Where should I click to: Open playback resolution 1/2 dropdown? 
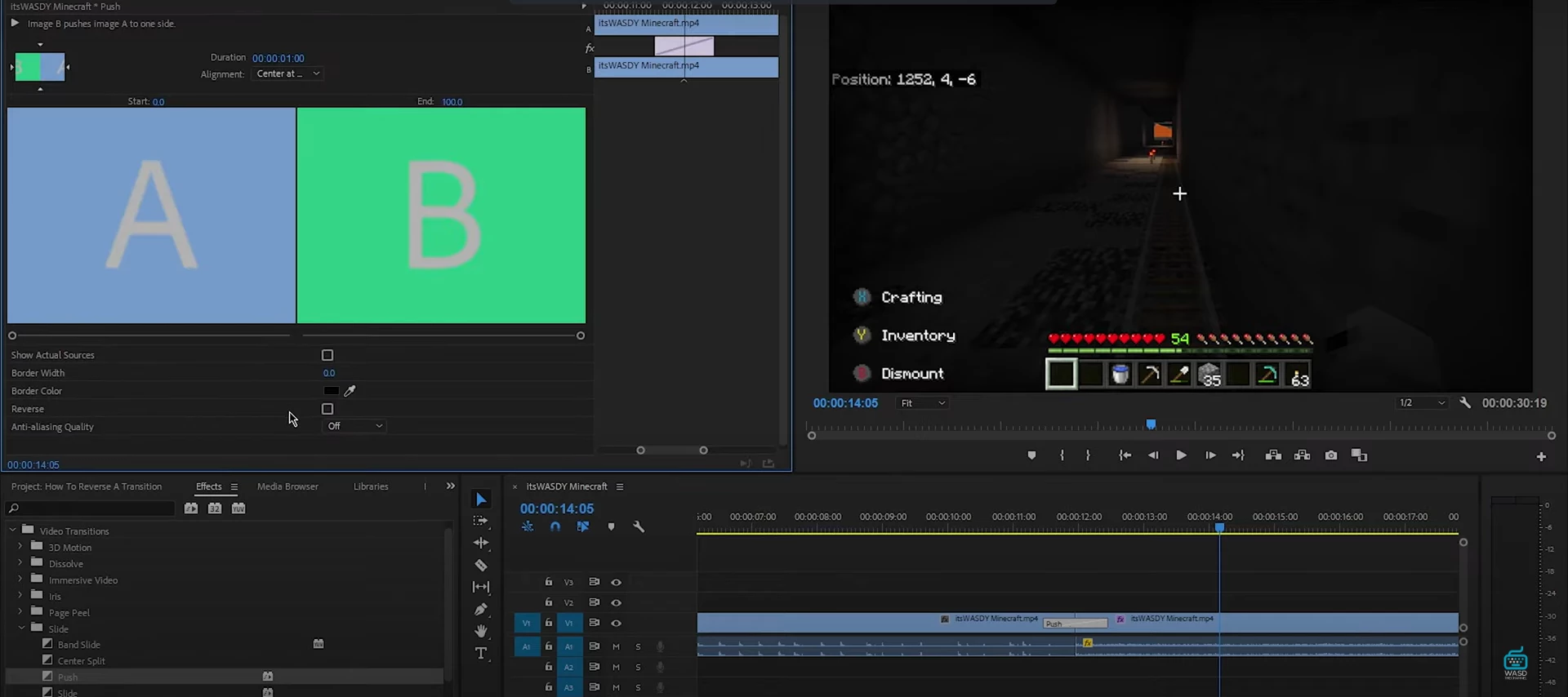pos(1422,402)
